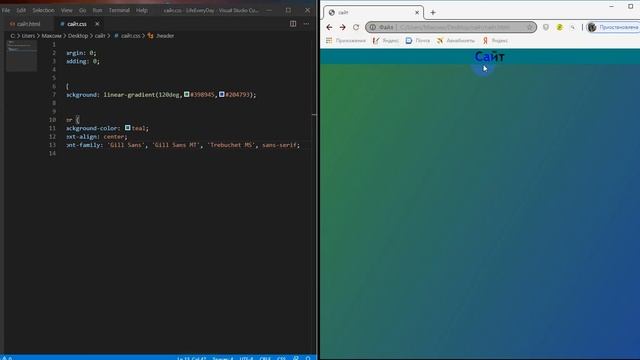
Task: Select CSS language mode in status bar
Action: [281, 358]
